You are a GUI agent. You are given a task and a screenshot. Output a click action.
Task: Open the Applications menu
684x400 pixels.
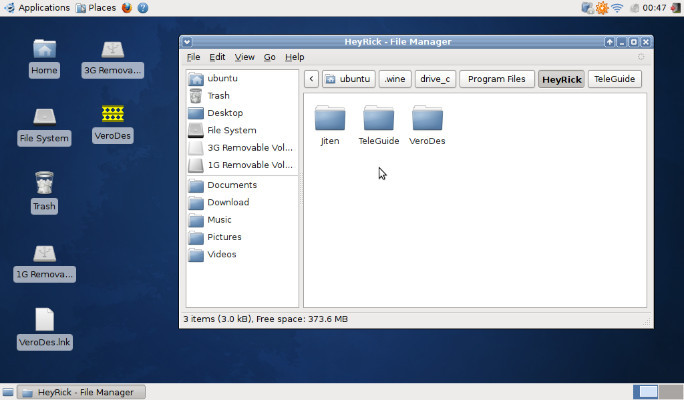coord(38,8)
